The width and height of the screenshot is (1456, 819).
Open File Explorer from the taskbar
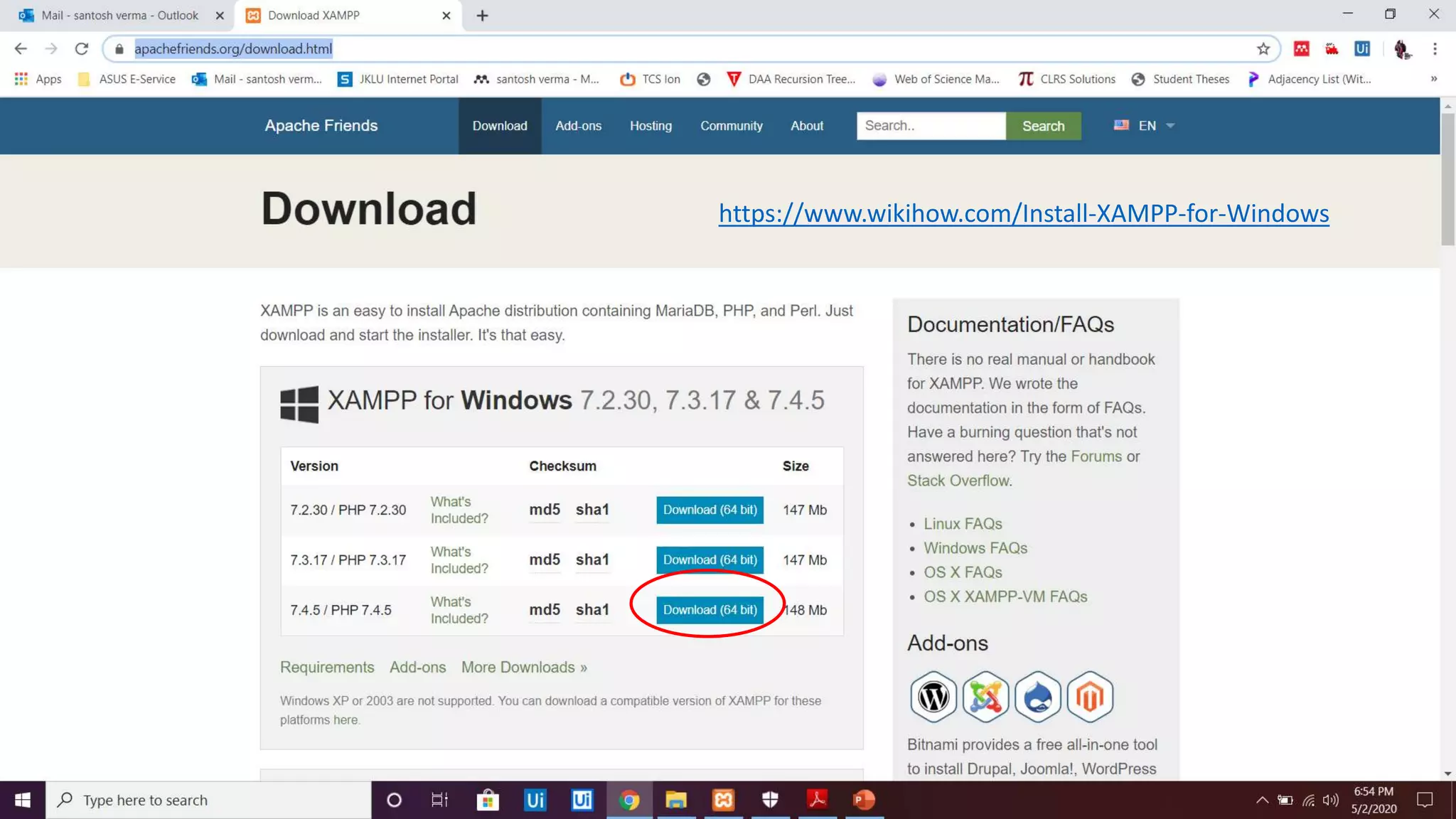[675, 800]
